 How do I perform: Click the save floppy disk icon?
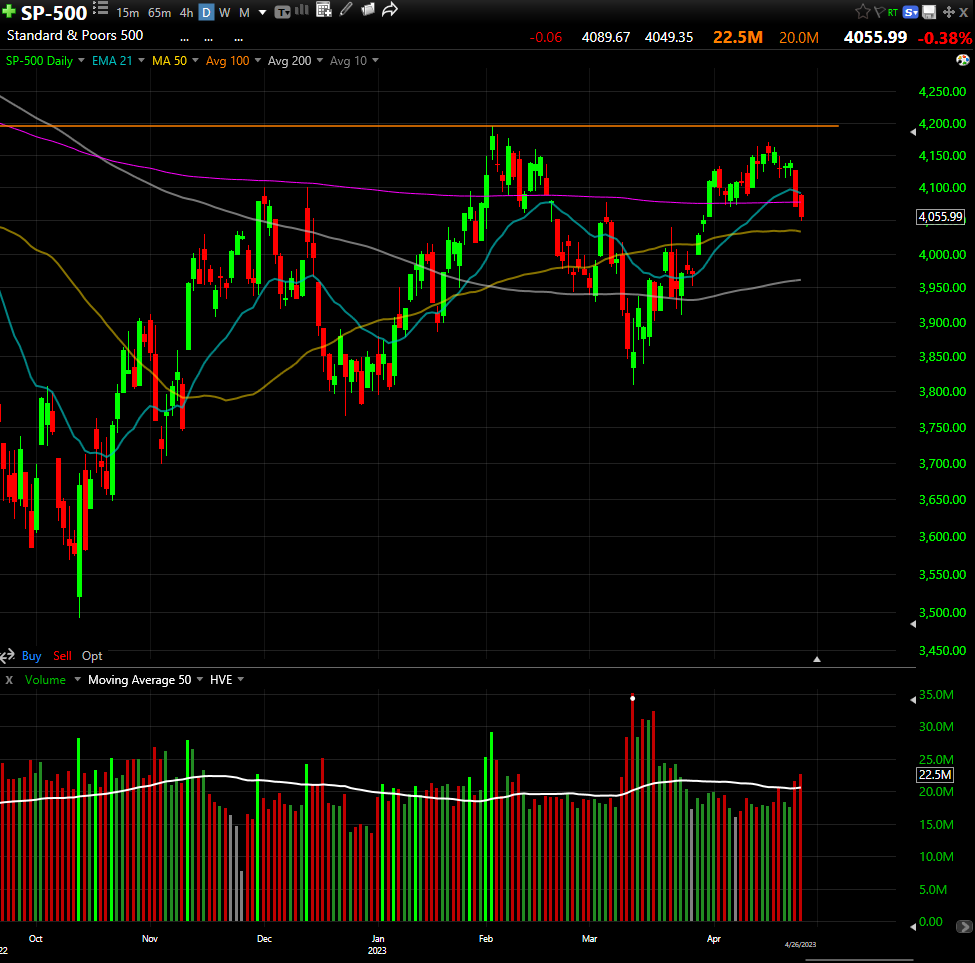pos(929,12)
